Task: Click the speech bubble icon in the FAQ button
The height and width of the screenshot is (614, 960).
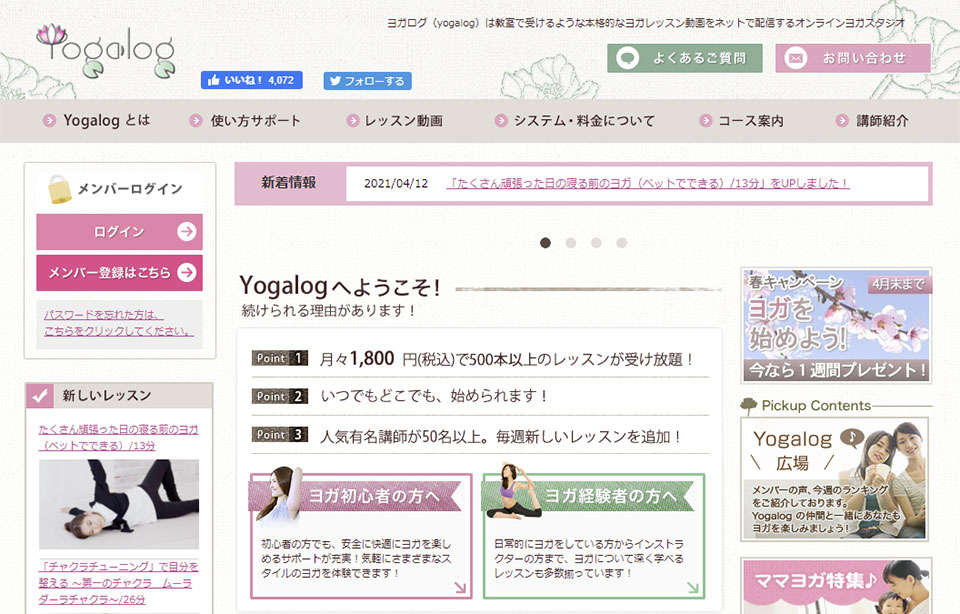Action: tap(628, 59)
